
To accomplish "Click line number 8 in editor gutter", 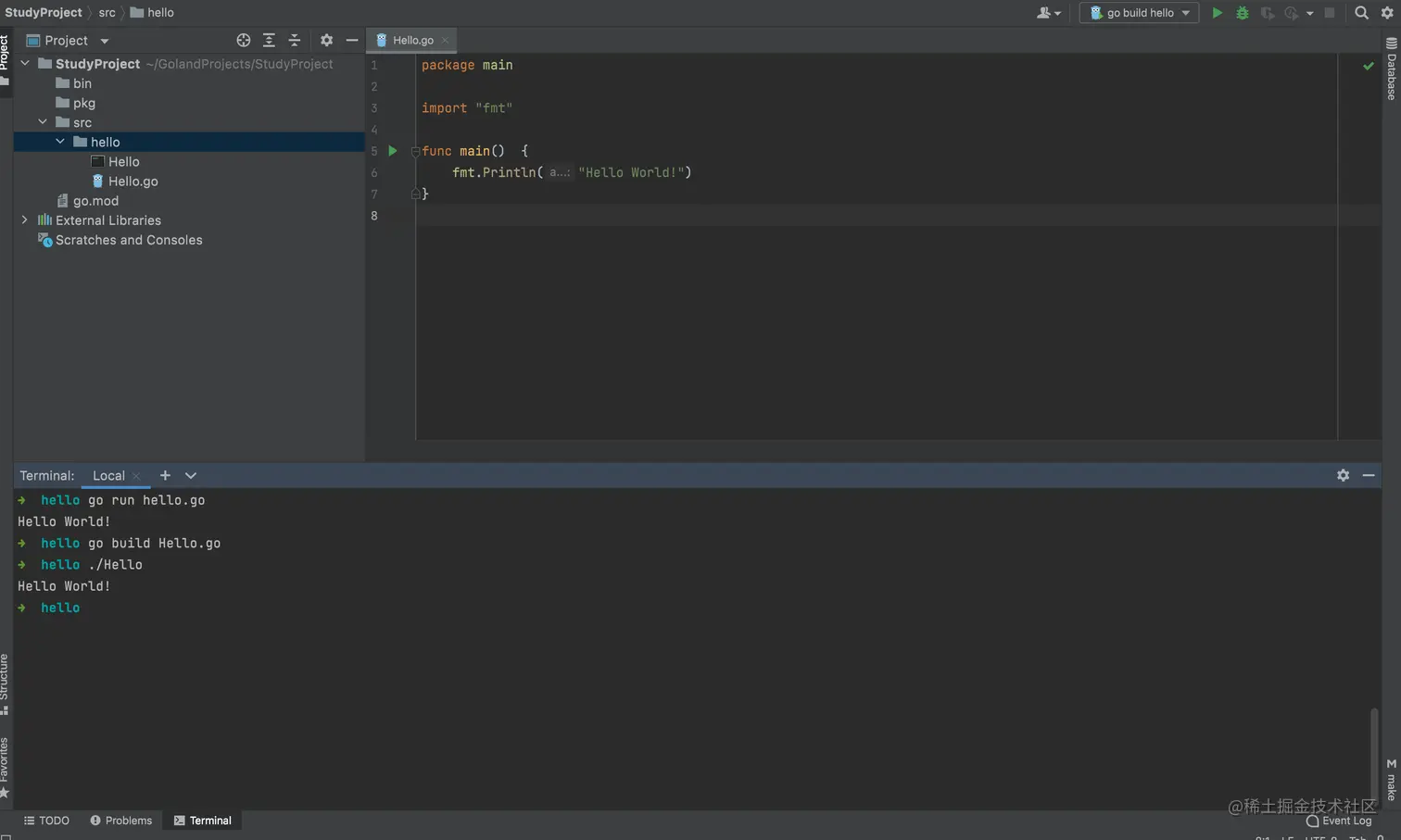I will [x=374, y=216].
